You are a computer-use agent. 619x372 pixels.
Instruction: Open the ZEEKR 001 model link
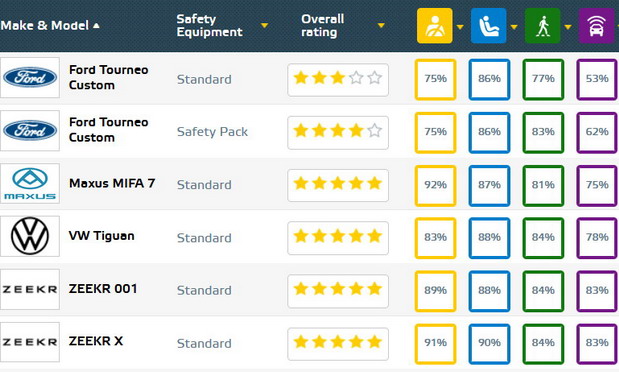pos(103,289)
